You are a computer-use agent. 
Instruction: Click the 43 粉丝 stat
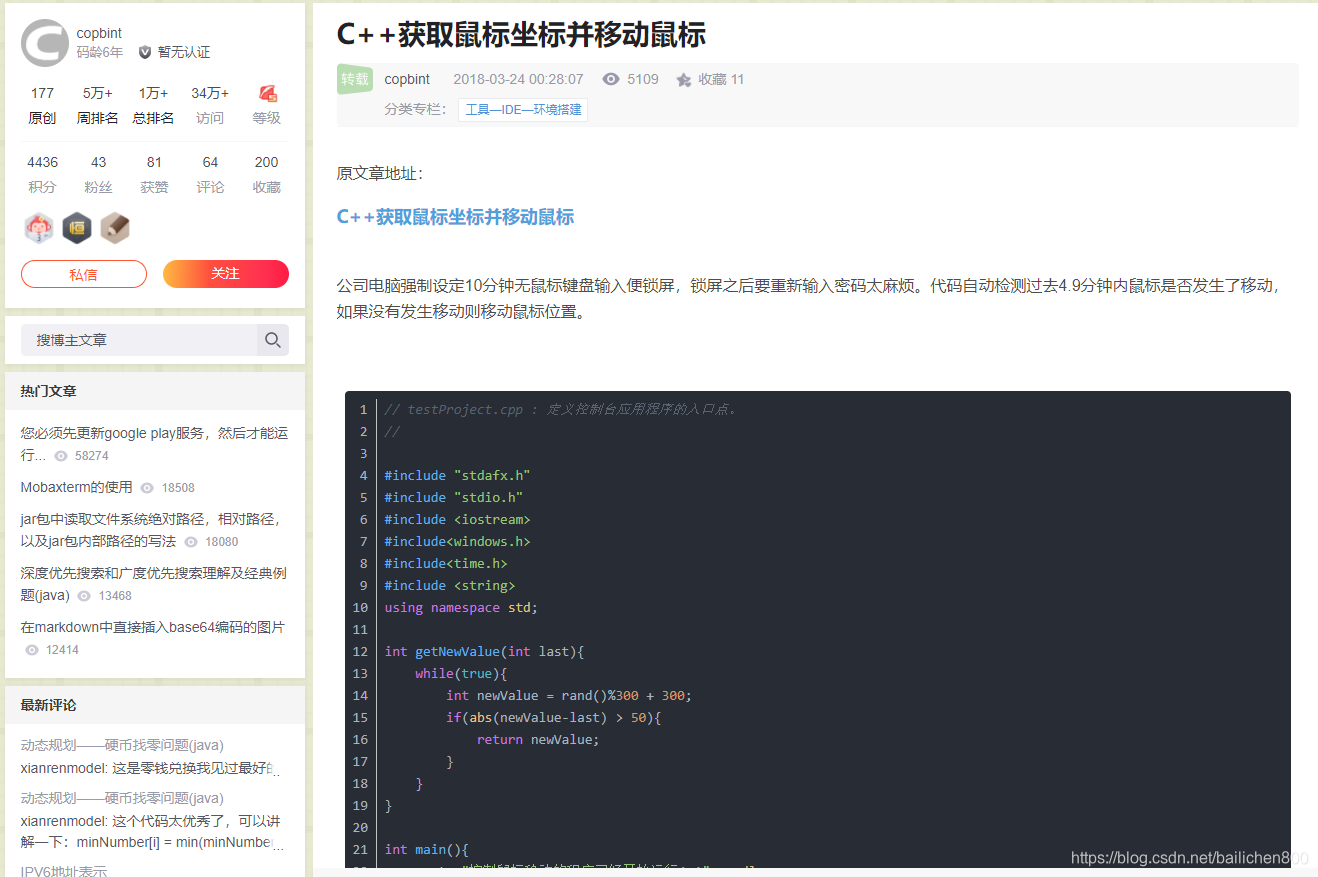[x=98, y=174]
